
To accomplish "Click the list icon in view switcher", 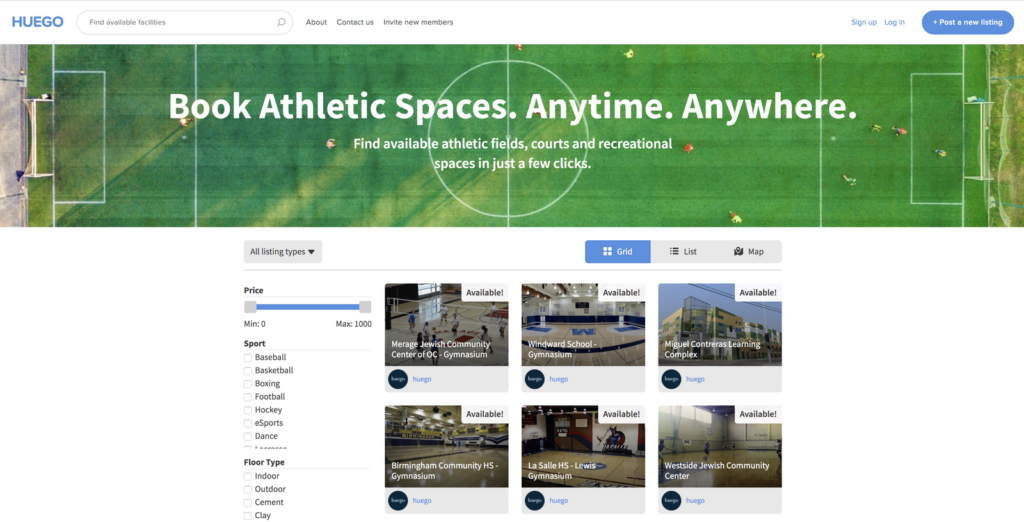I will click(674, 252).
